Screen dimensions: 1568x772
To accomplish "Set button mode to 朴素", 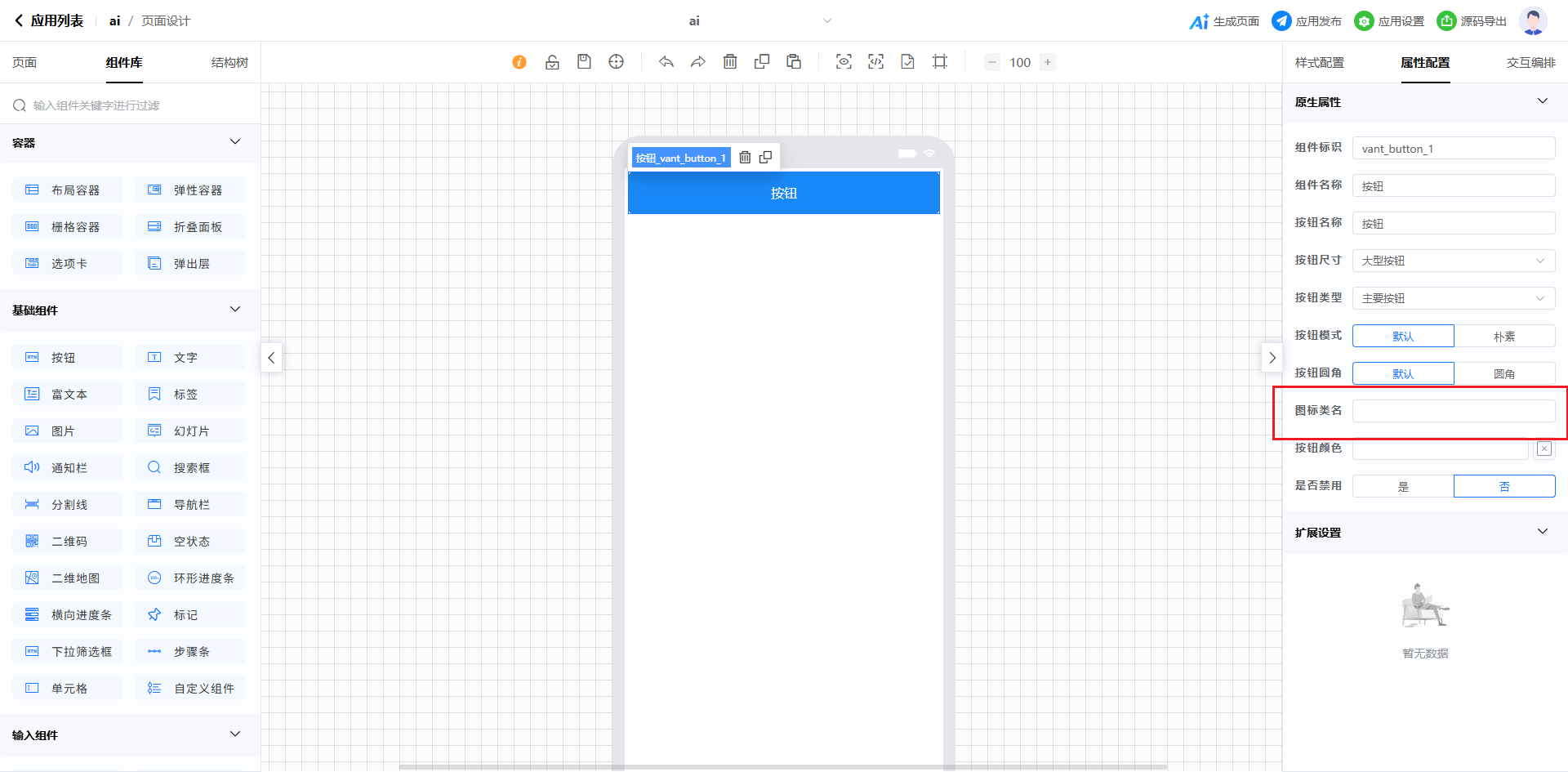I will (1504, 337).
